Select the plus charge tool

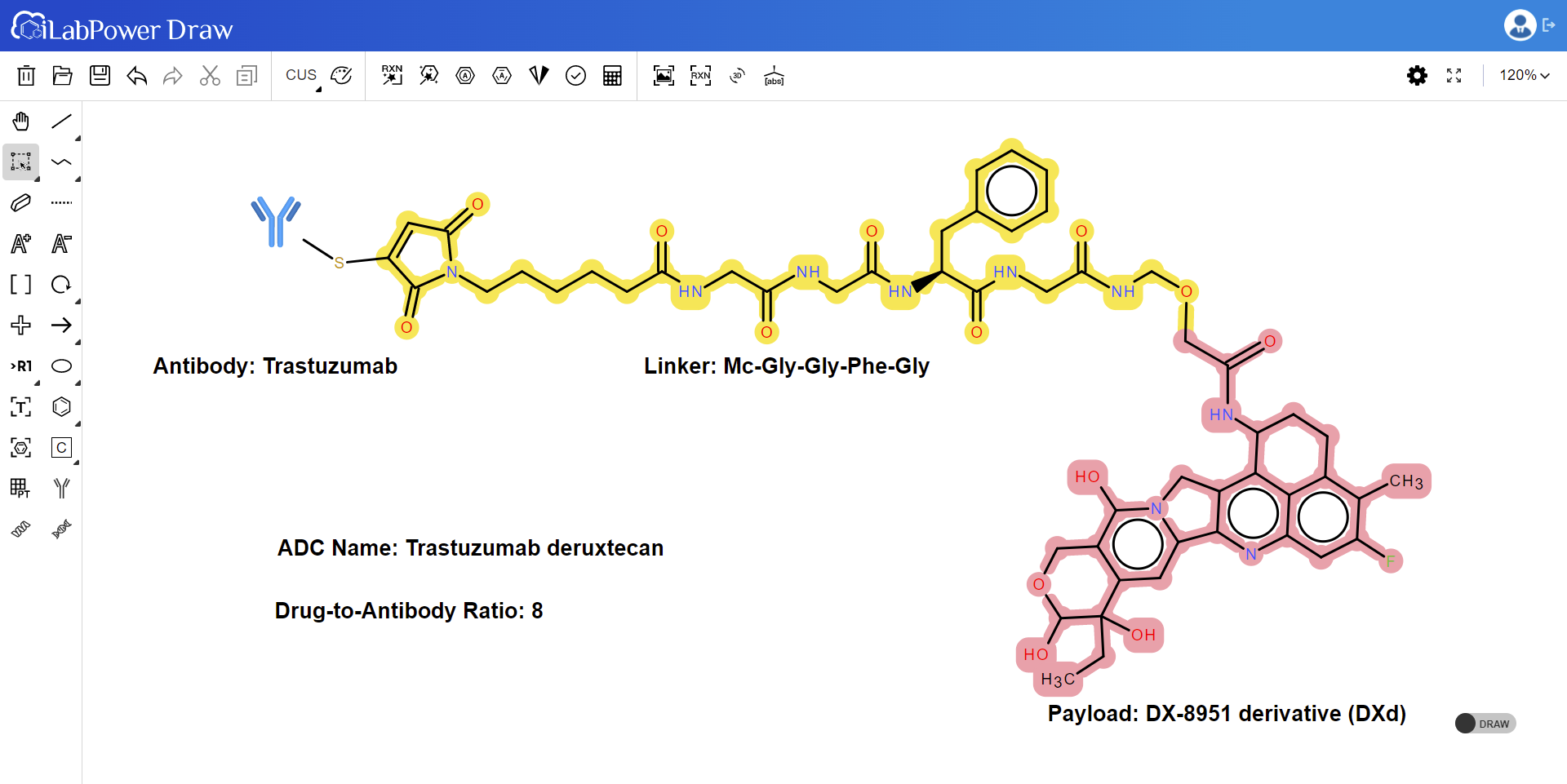[x=21, y=325]
